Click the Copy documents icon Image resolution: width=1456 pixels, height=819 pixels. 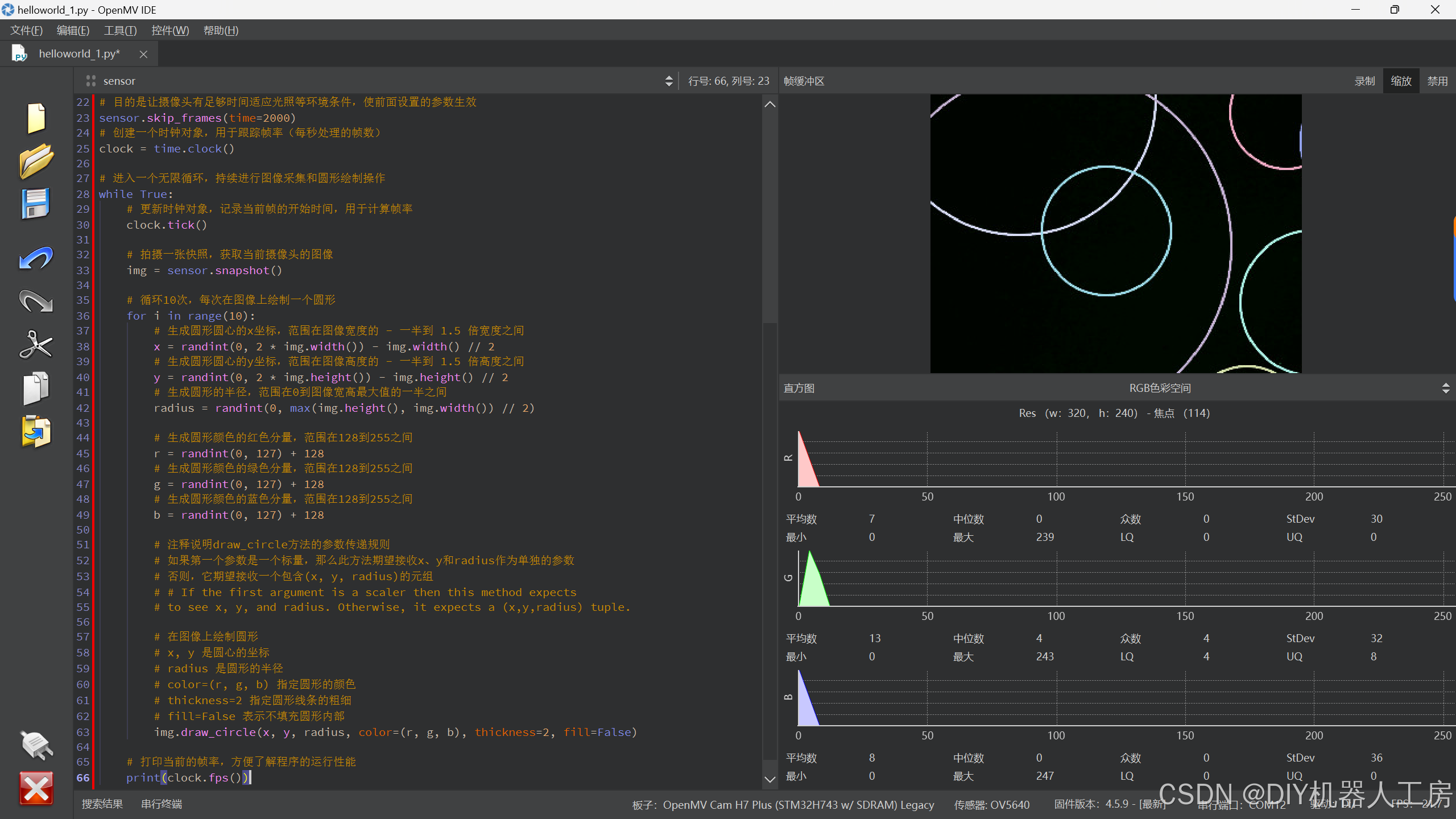point(36,388)
